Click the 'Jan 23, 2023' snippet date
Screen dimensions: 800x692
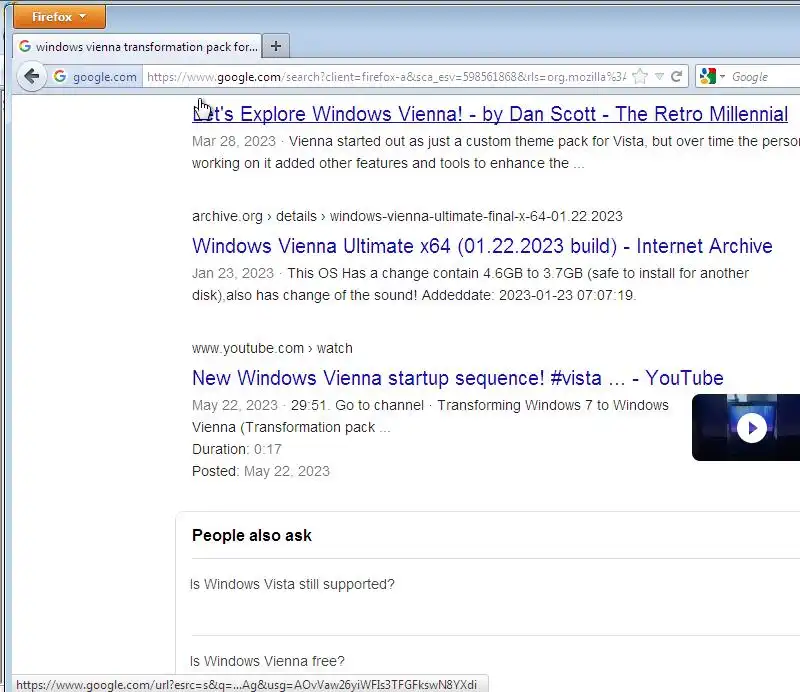(x=233, y=273)
